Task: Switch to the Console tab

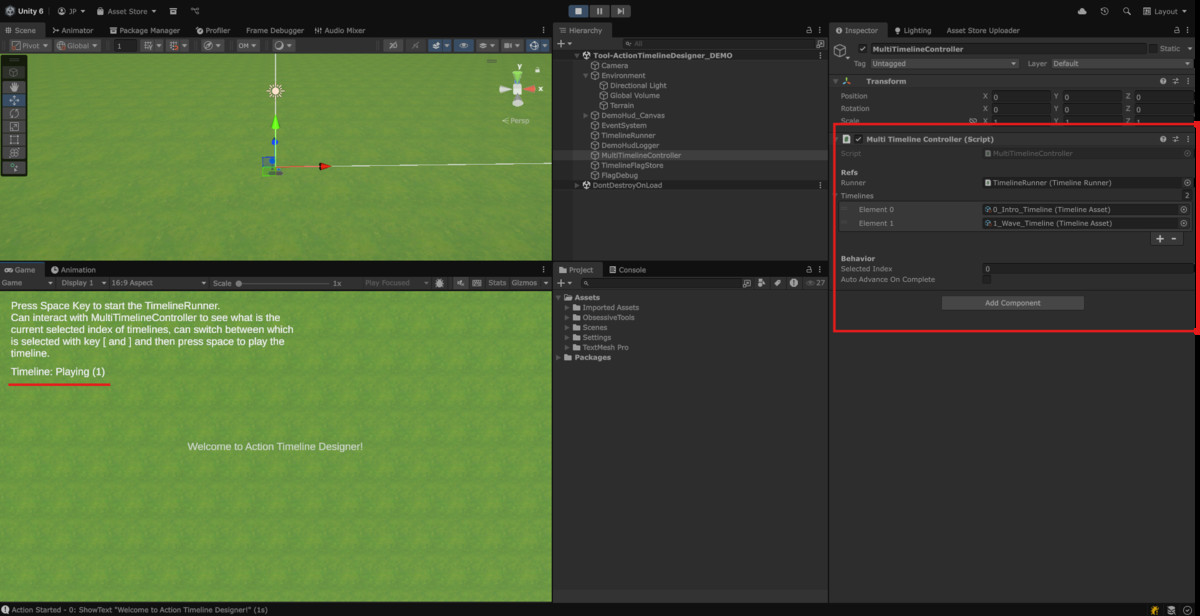Action: 630,269
